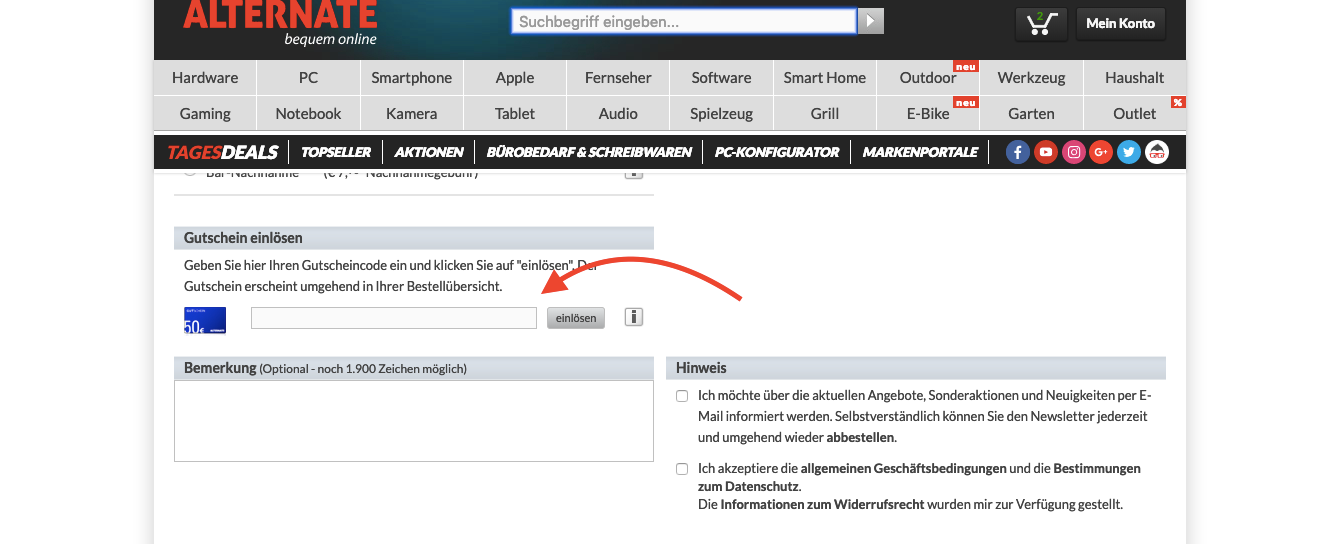
Task: Open the YouTube social icon
Action: click(x=1046, y=152)
